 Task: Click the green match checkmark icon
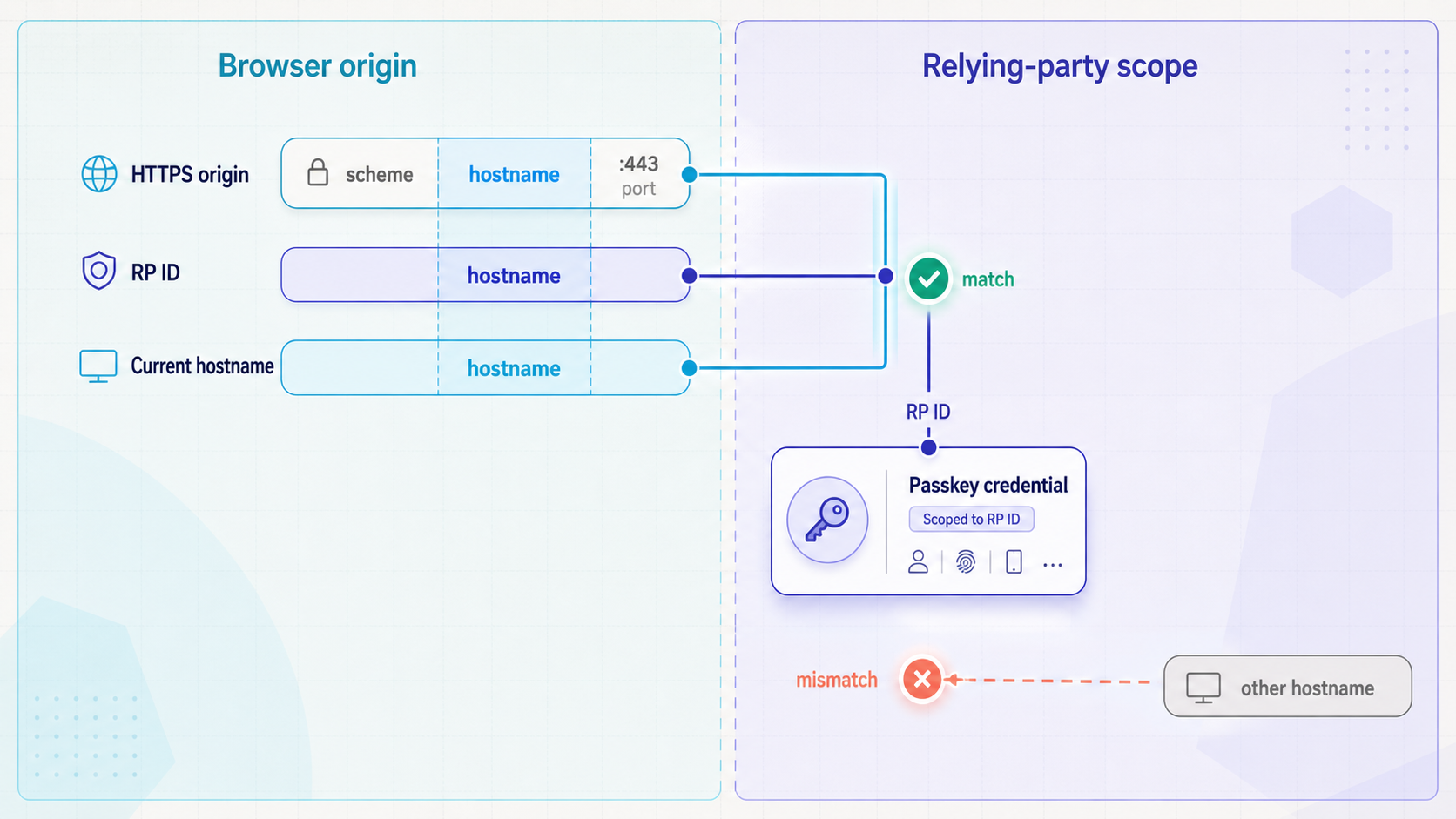(929, 279)
